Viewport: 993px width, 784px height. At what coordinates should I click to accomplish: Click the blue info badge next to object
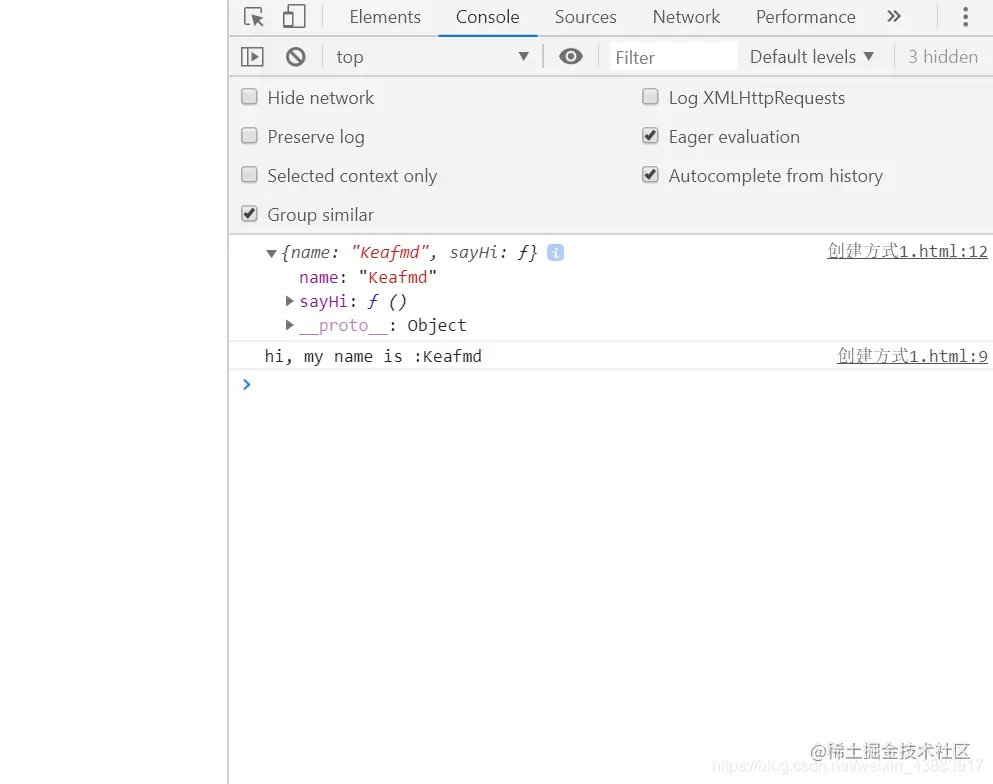(555, 253)
